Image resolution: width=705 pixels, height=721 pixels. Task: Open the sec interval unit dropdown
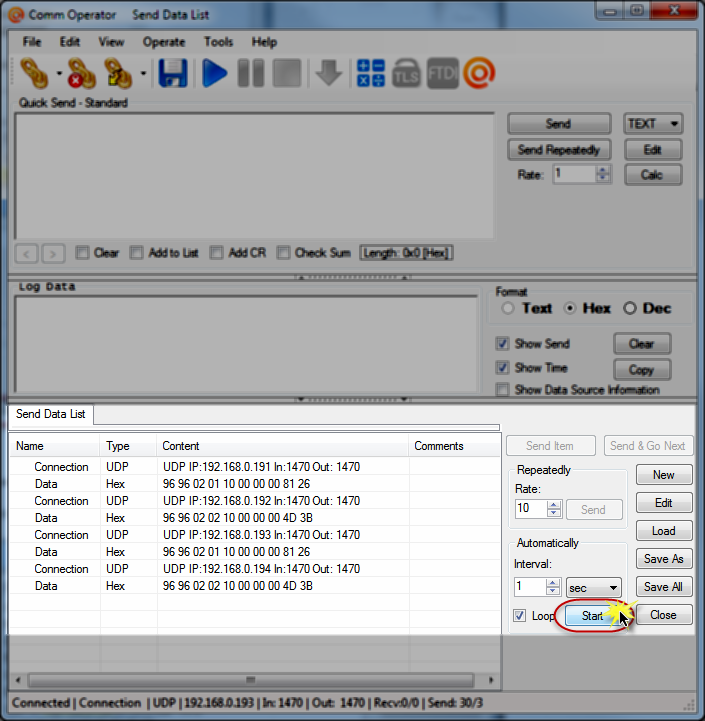593,588
